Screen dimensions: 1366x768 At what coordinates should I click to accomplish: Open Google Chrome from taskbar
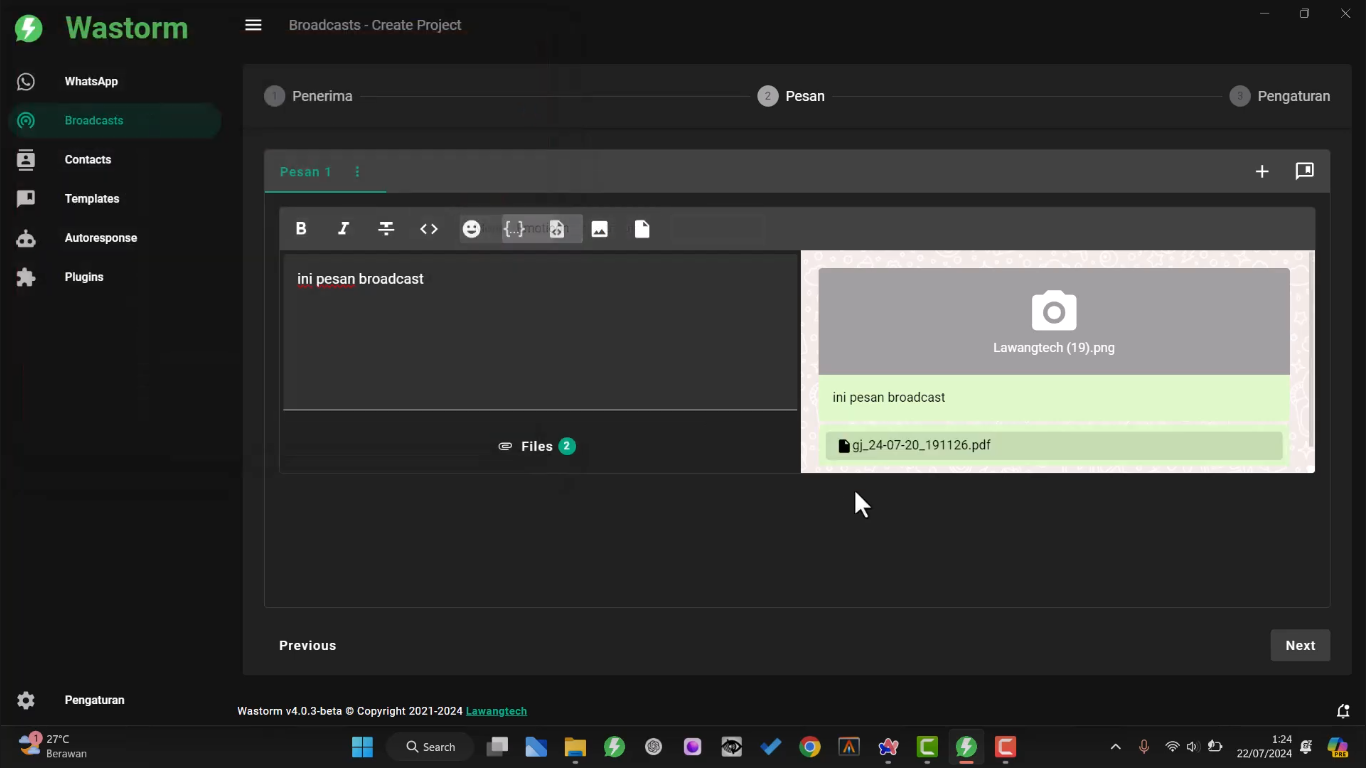click(810, 747)
